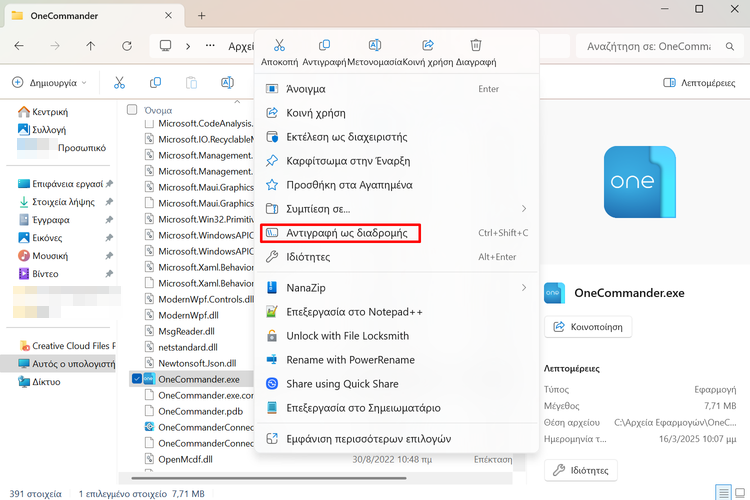Select Εκτέλεση ως διαχειριστής
The width and height of the screenshot is (750, 500).
[397, 137]
